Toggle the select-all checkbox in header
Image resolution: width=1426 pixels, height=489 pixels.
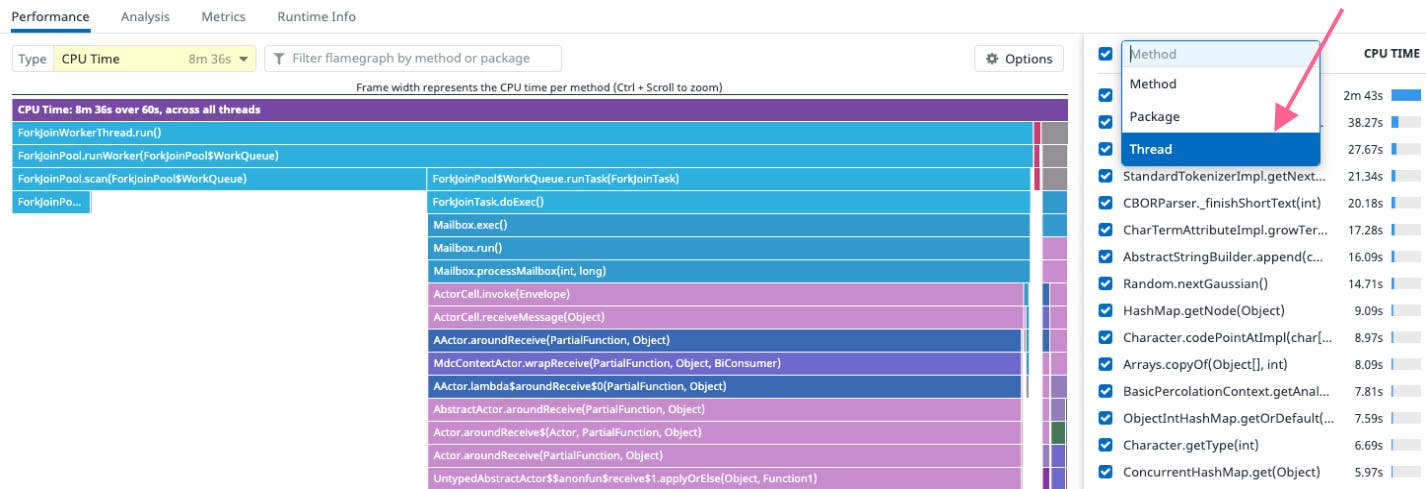[1105, 54]
